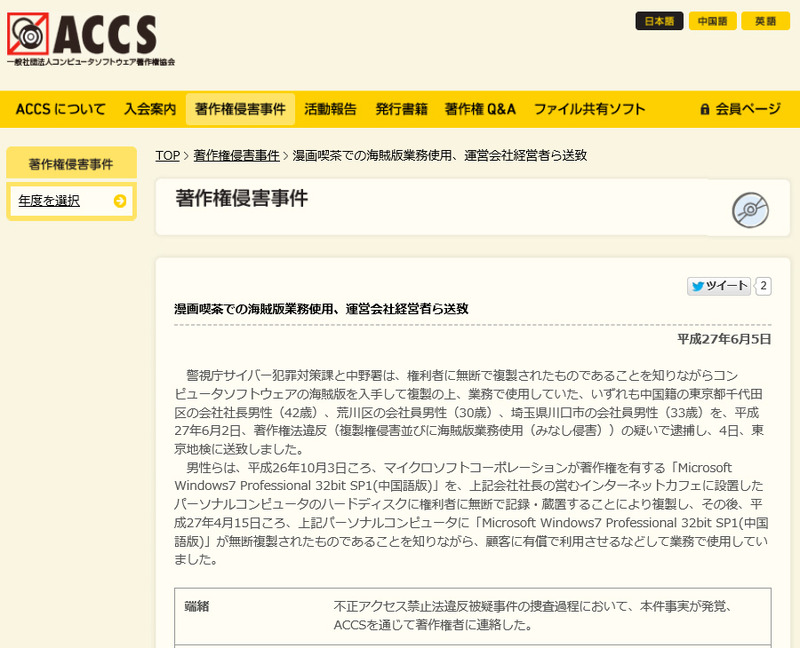Select 著作権侵害事件 sidebar heading
Image resolution: width=800 pixels, height=648 pixels.
point(70,163)
